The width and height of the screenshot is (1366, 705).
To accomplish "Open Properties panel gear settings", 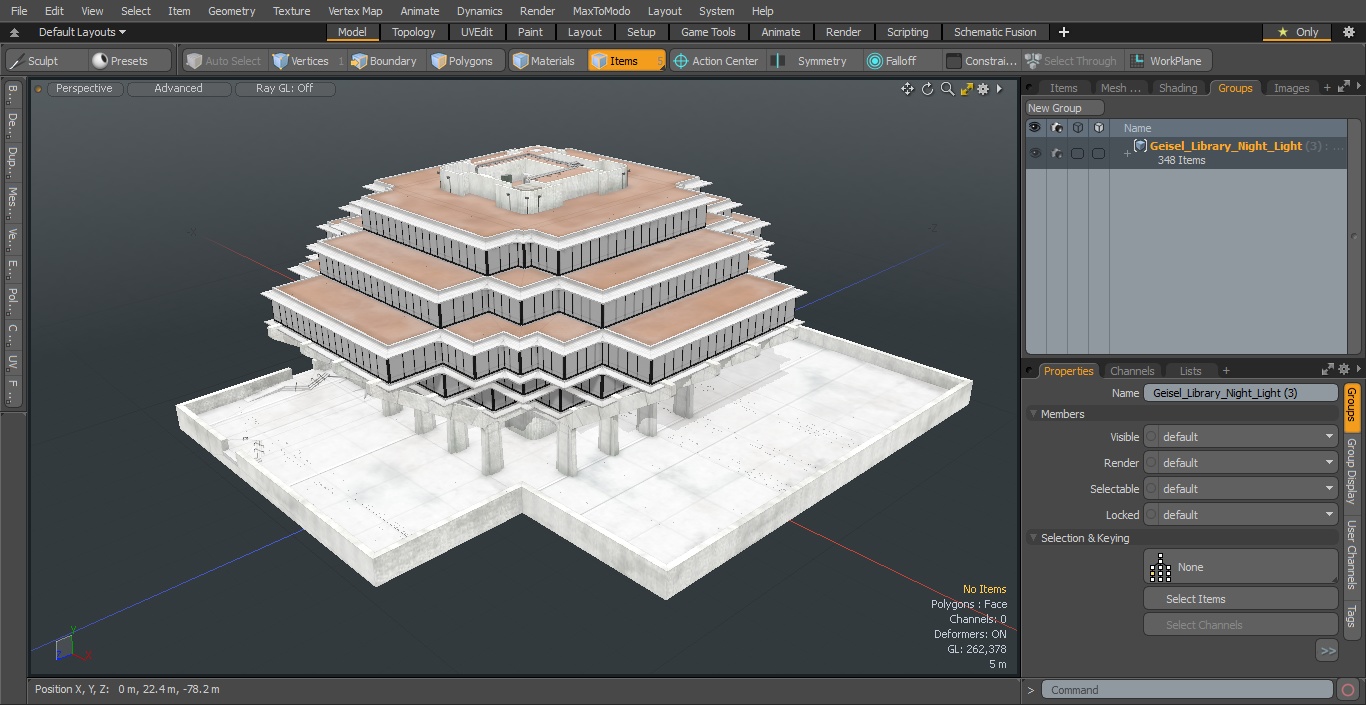I will [1344, 370].
